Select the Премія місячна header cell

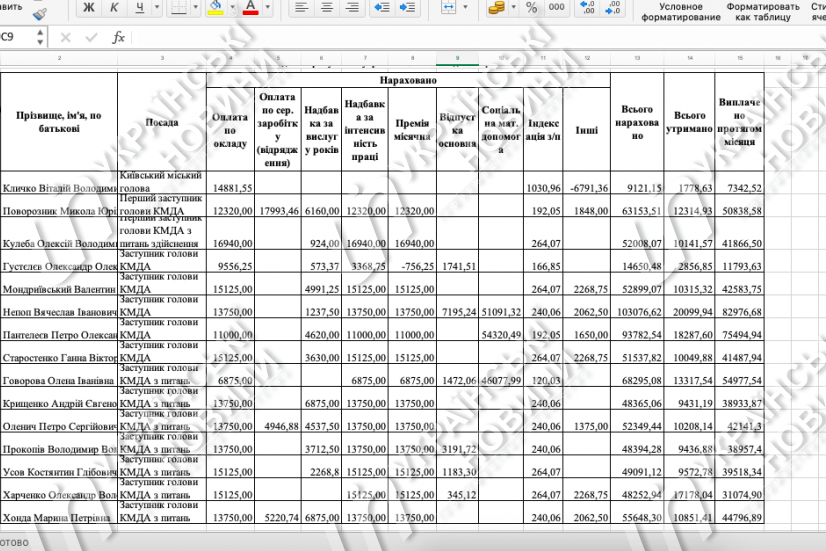(x=412, y=130)
